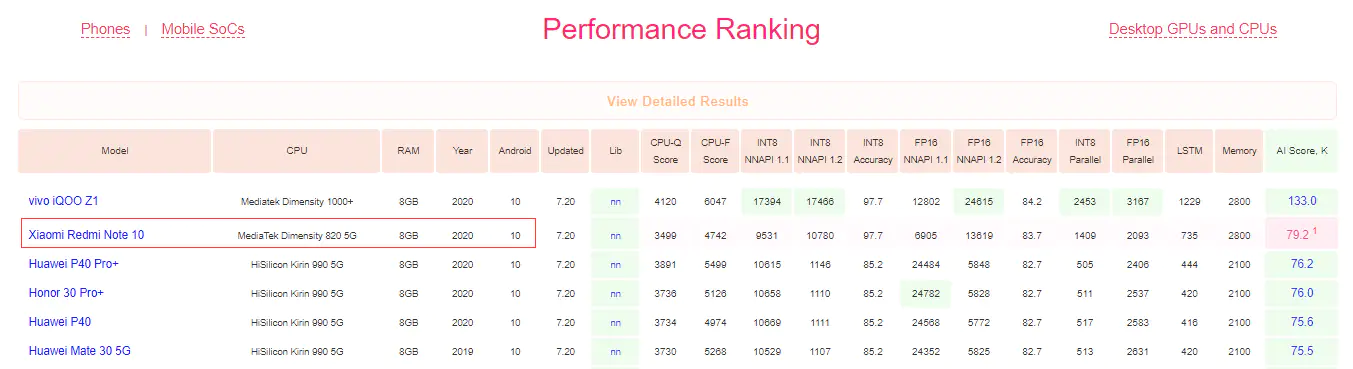Select the LSTM column header
The height and width of the screenshot is (369, 1353).
1189,151
